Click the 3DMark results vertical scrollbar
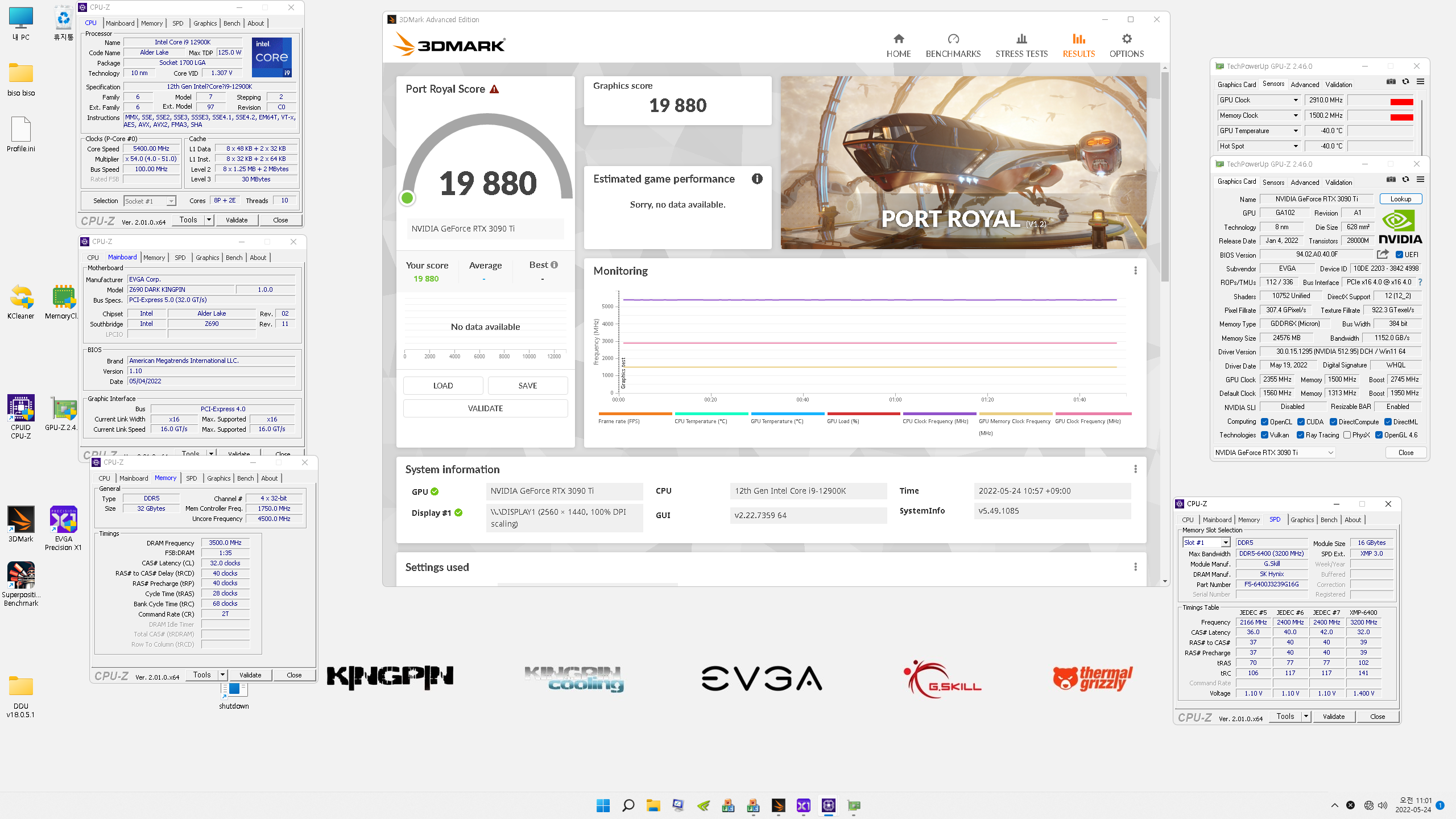The height and width of the screenshot is (819, 1456). (1165, 176)
